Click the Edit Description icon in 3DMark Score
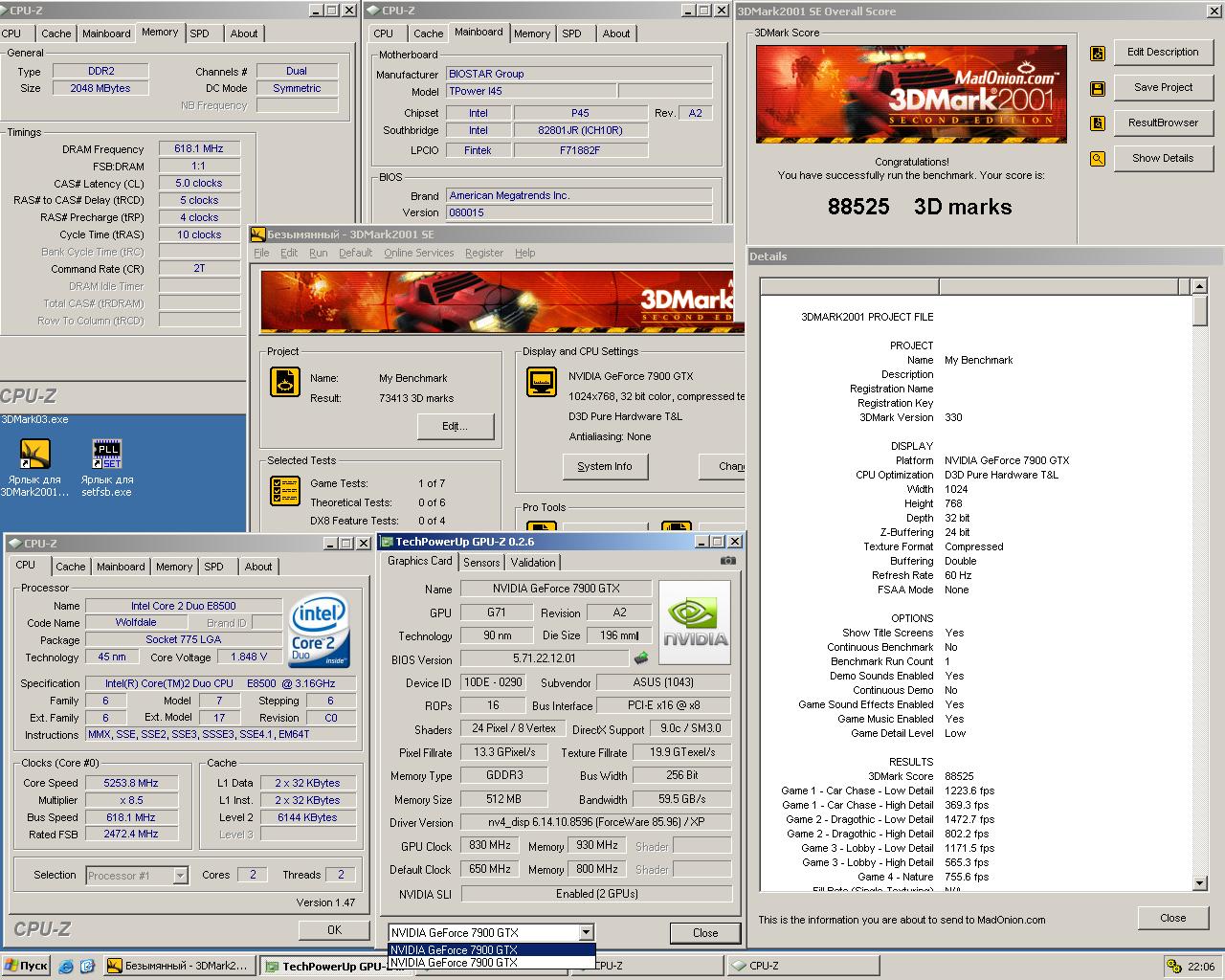The width and height of the screenshot is (1225, 980). 1098,54
